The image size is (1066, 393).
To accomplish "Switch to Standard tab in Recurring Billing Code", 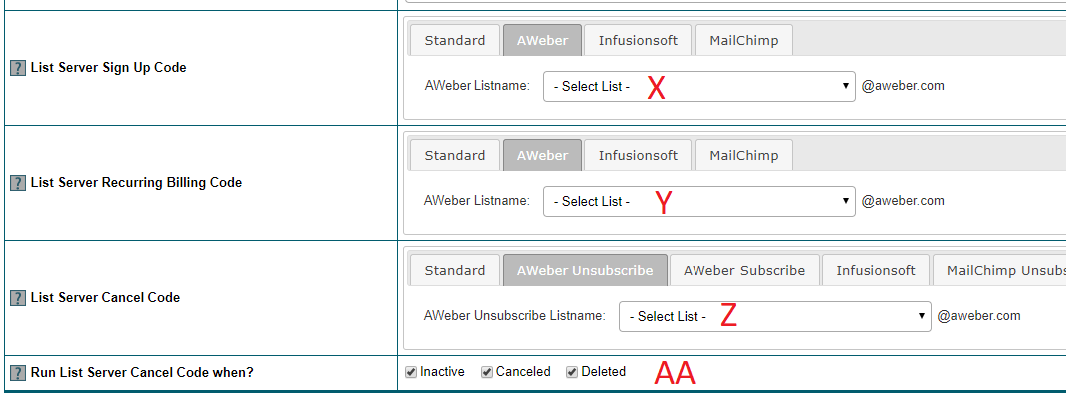I will click(x=455, y=155).
